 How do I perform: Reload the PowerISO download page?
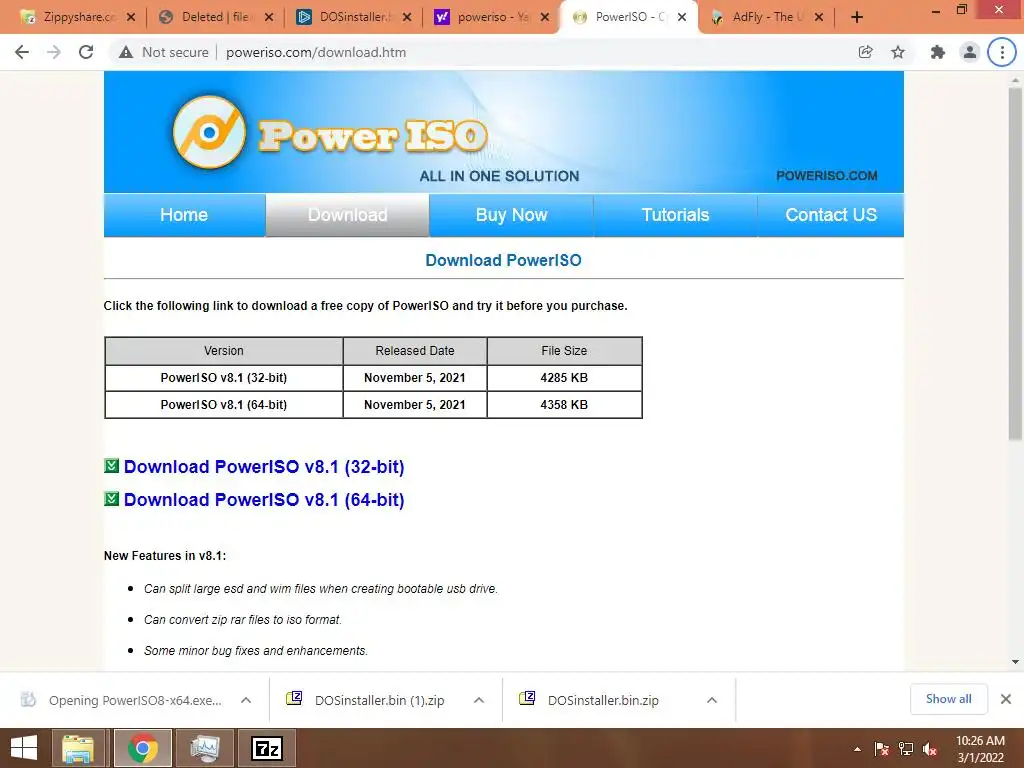click(86, 52)
